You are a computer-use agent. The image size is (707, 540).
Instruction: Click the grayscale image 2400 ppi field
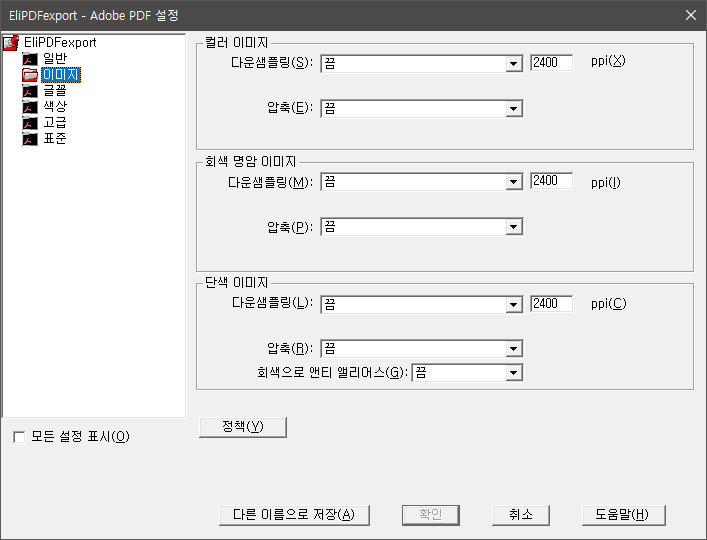point(551,181)
